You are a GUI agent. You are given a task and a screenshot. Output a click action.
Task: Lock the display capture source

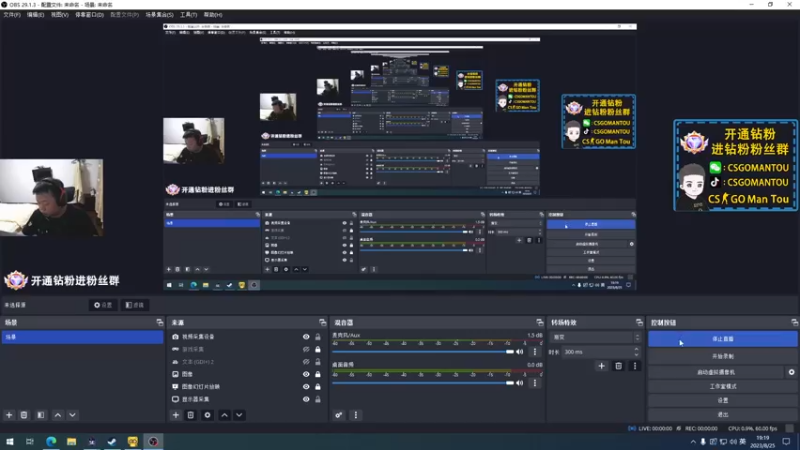[318, 399]
